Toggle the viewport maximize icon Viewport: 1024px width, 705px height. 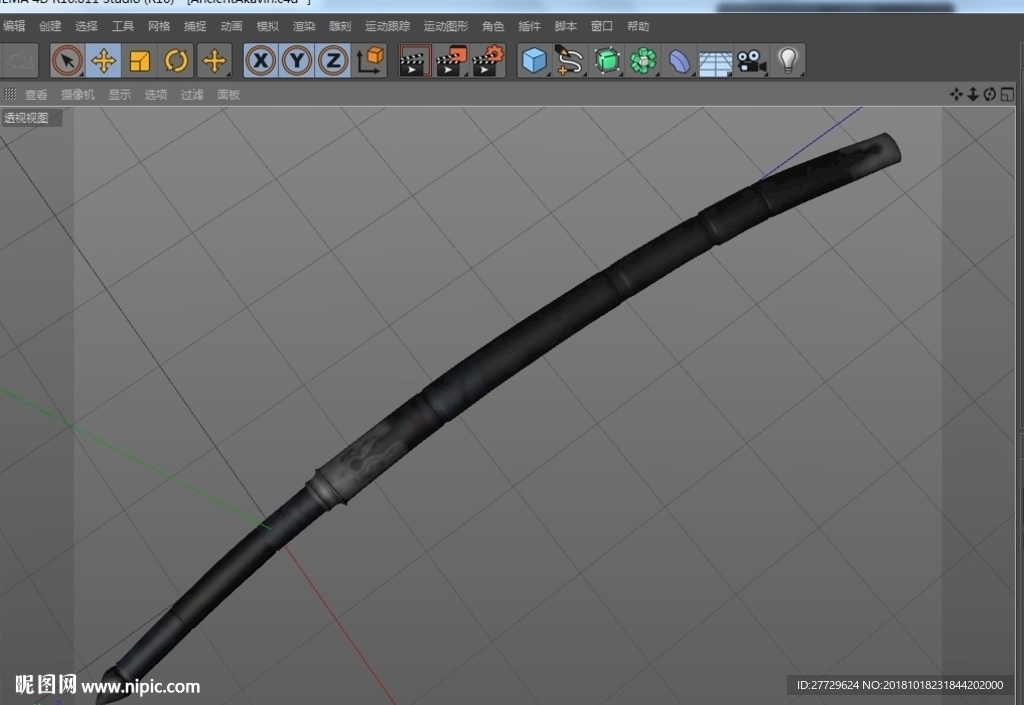click(1007, 95)
